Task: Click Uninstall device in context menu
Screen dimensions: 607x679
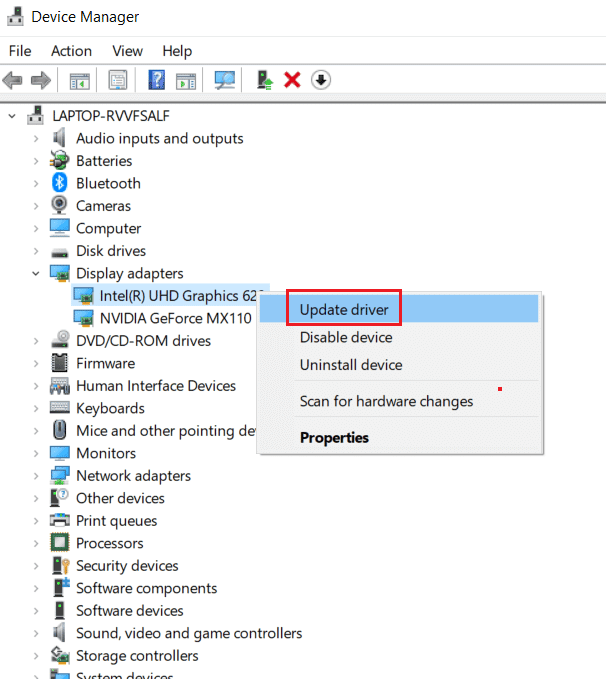Action: coord(351,365)
